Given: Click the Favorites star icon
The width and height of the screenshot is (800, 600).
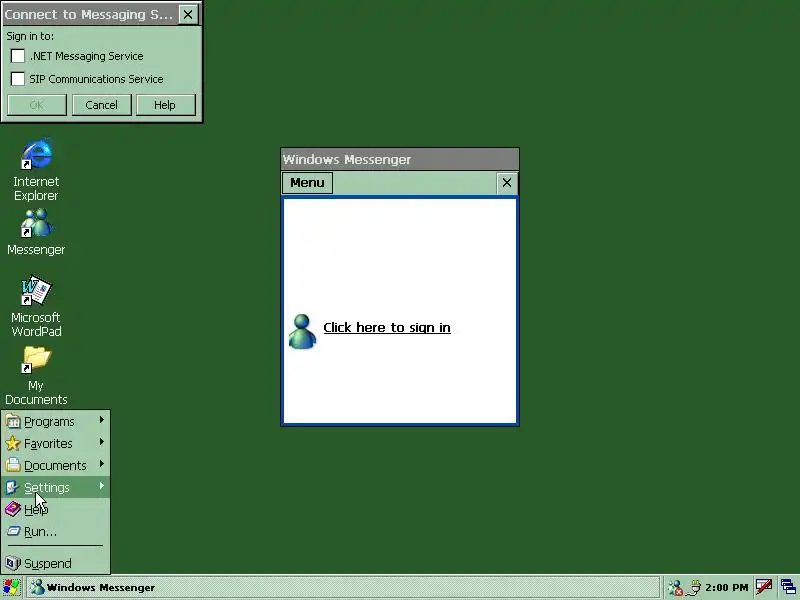Looking at the screenshot, I should coord(13,443).
